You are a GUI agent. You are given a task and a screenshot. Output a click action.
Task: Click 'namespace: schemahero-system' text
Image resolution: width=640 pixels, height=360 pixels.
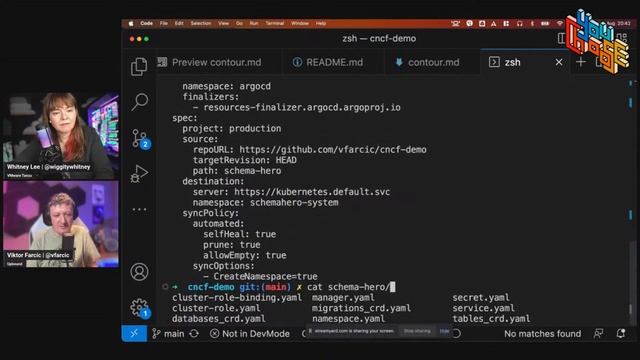(265, 202)
